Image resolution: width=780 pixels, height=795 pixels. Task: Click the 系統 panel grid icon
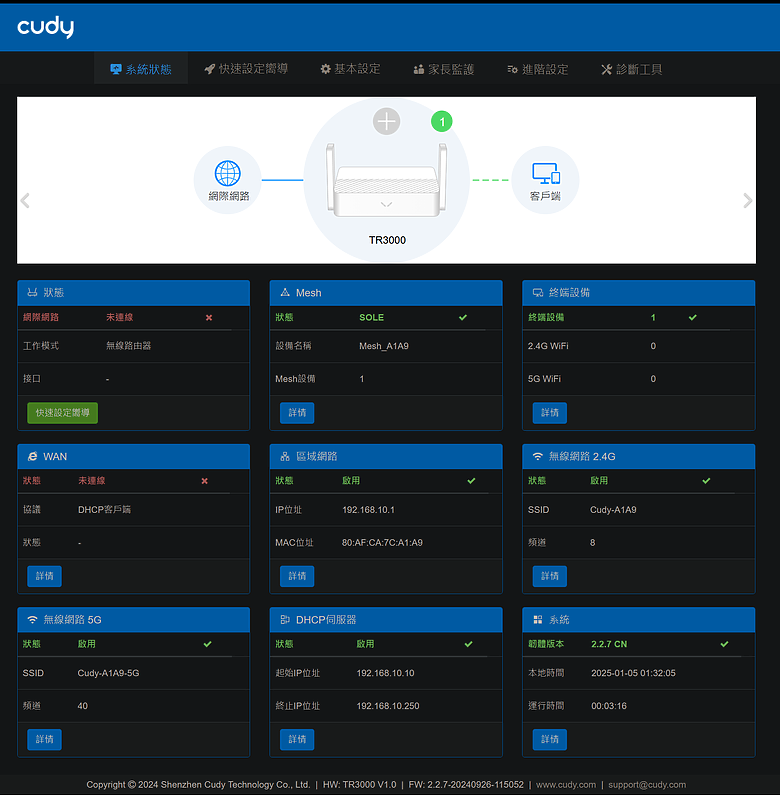tap(538, 620)
